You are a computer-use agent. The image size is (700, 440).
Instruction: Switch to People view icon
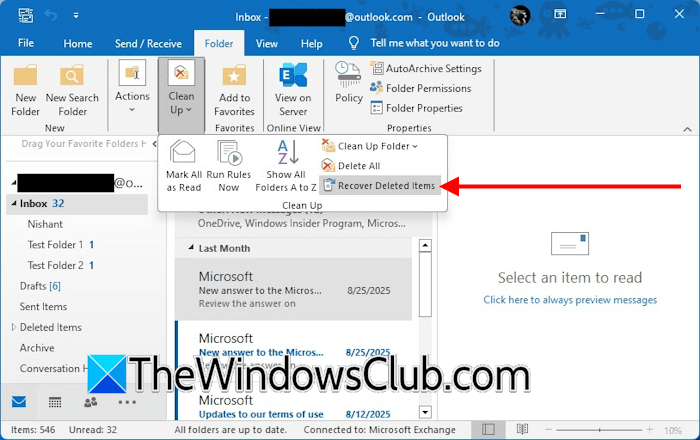(x=91, y=402)
